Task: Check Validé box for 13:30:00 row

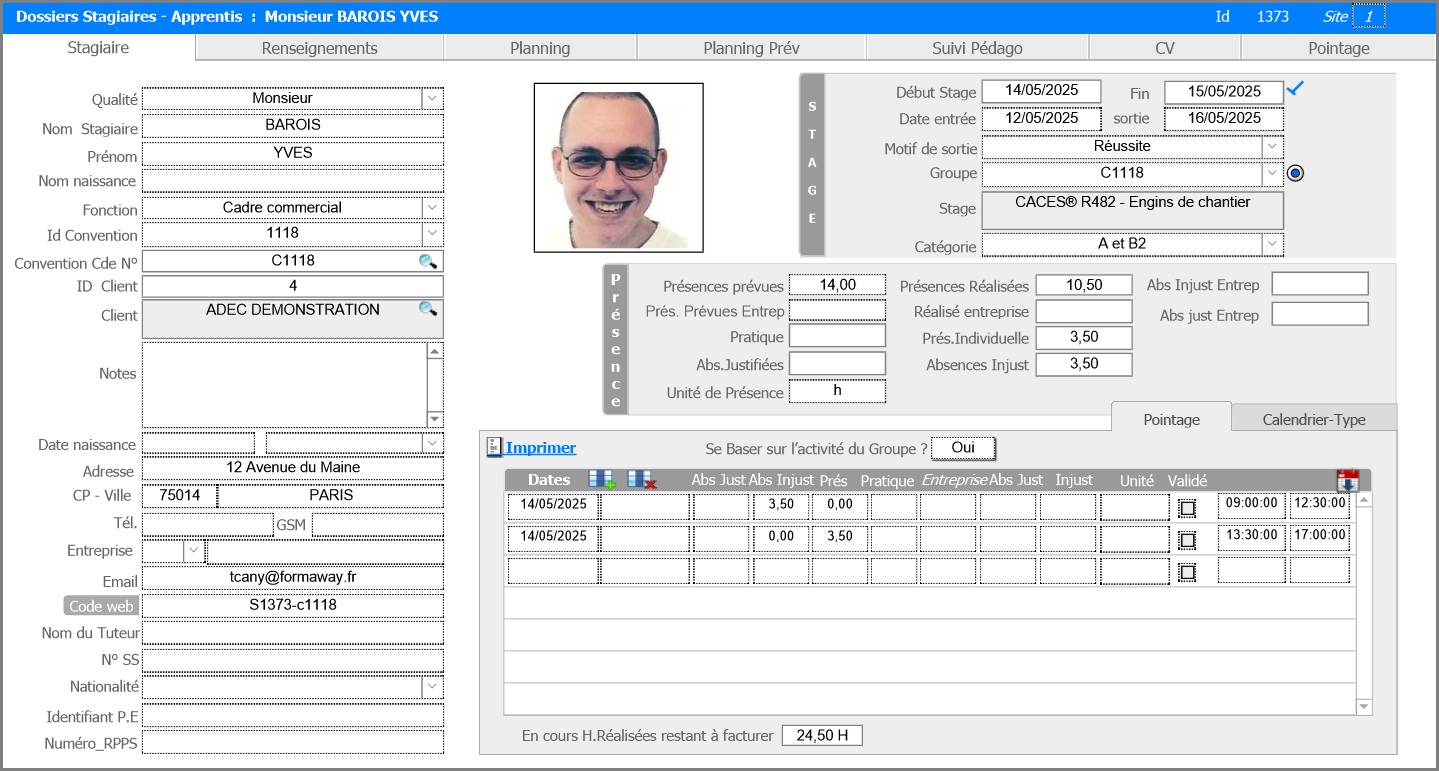Action: (1187, 540)
